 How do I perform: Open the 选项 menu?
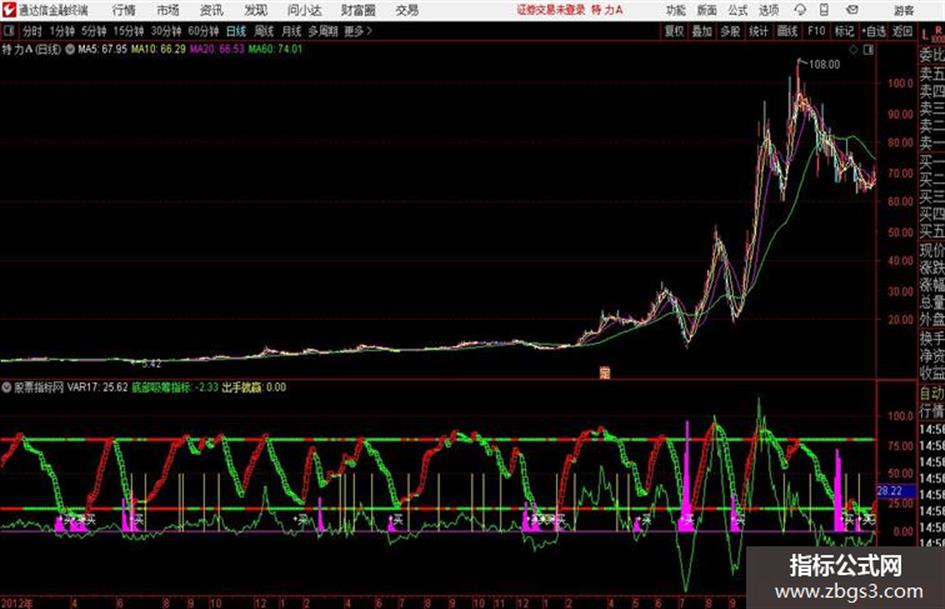click(768, 10)
